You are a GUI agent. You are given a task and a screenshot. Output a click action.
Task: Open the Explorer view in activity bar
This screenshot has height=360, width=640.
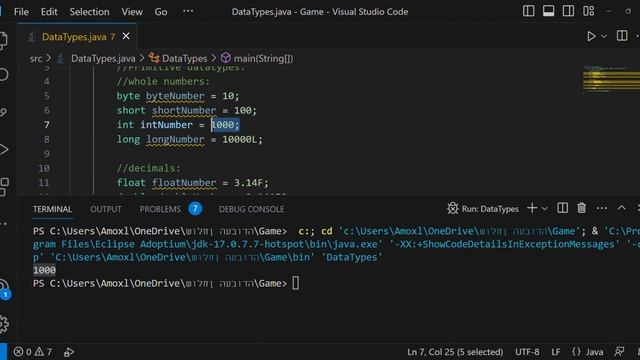tap(3, 40)
